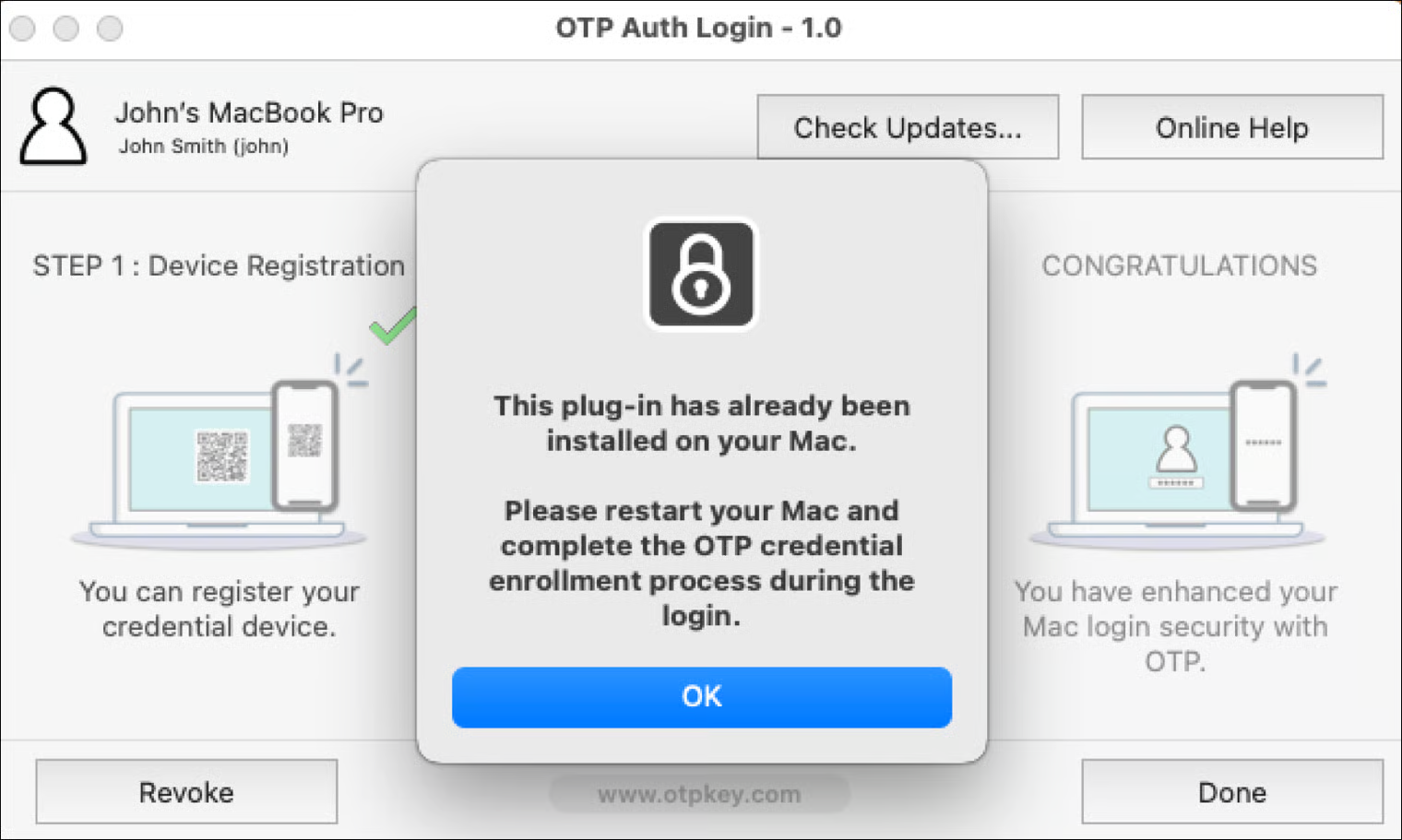Click the green checkmark beside Step 1
The image size is (1402, 840).
391,325
